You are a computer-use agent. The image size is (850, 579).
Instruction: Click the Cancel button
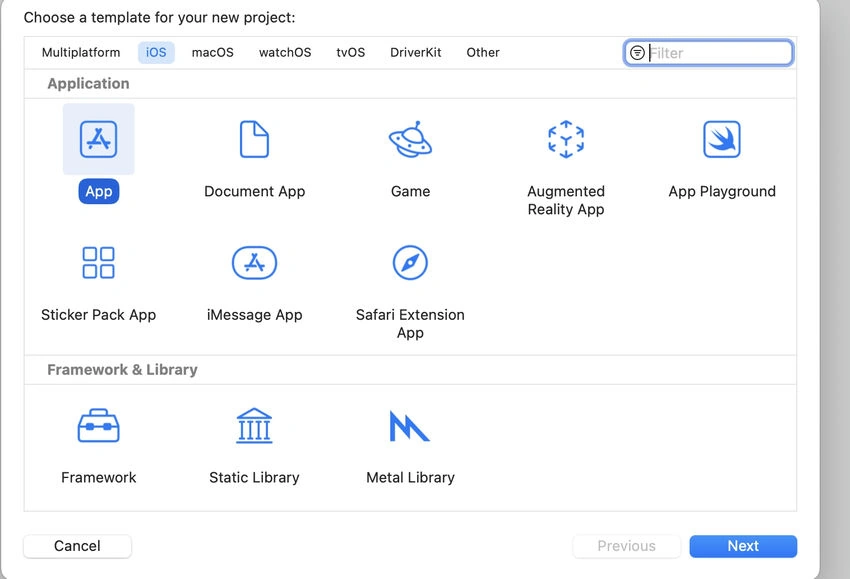(x=77, y=546)
